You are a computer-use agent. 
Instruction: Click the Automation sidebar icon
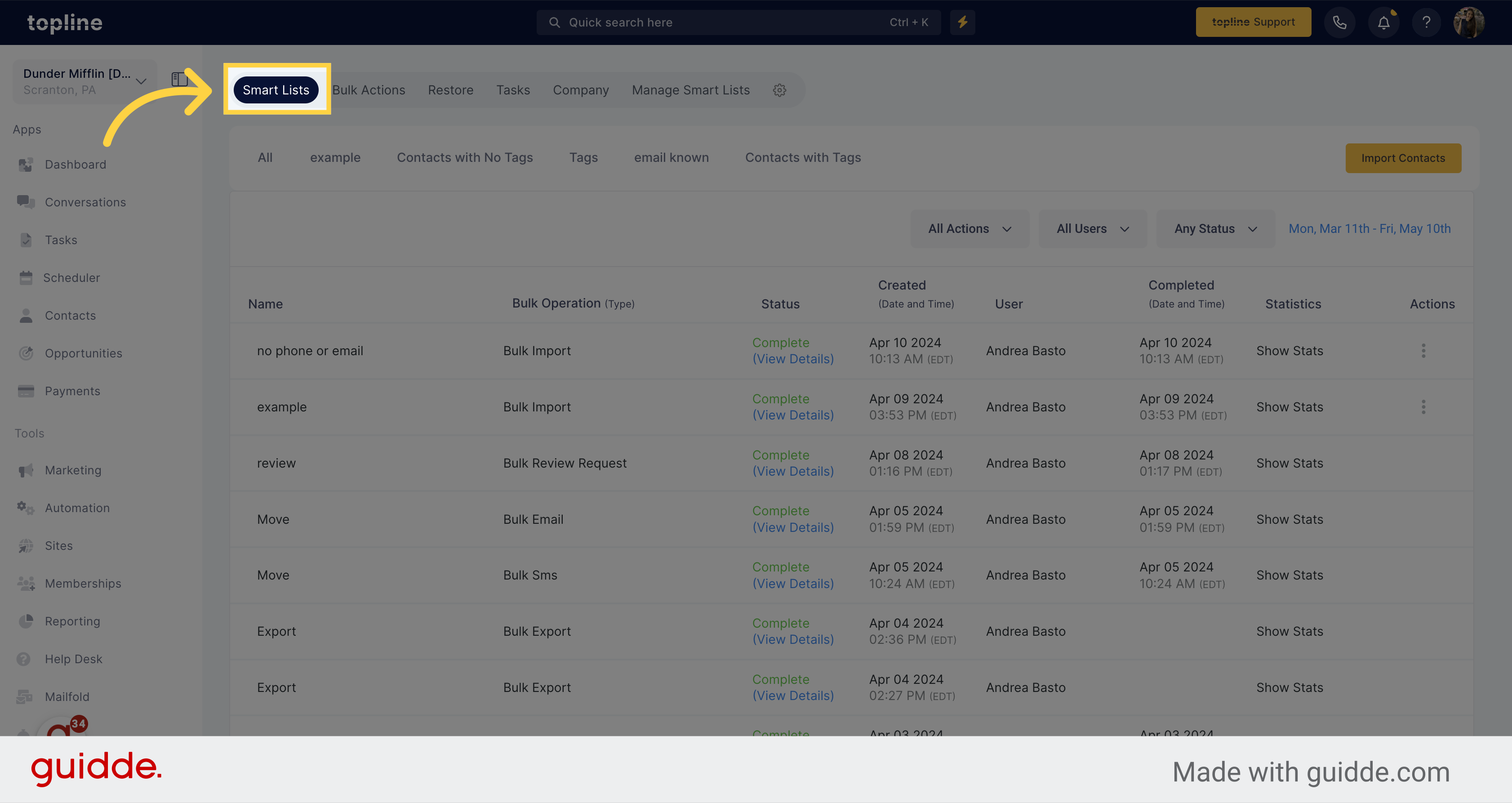pyautogui.click(x=26, y=507)
